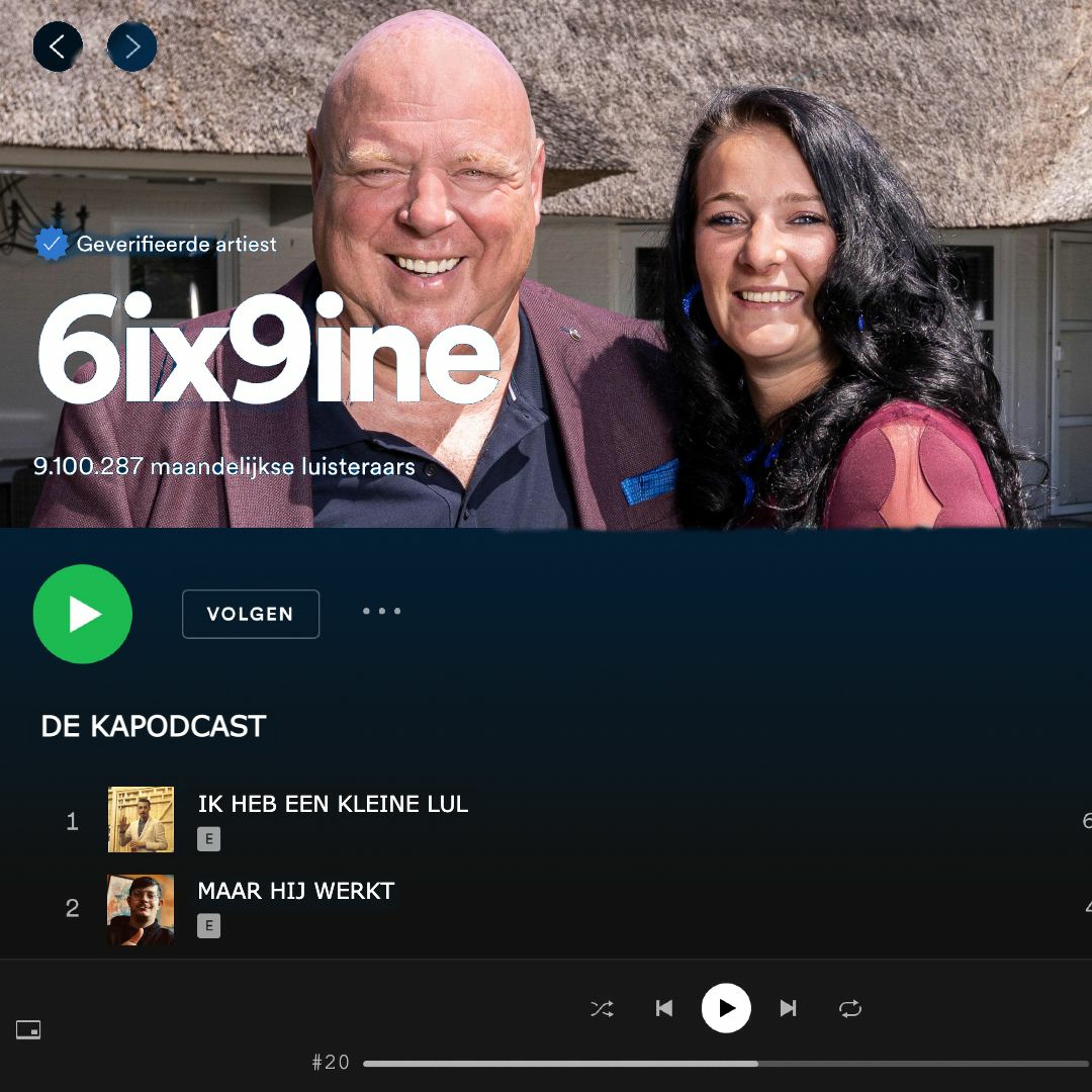Viewport: 1092px width, 1092px height.
Task: Click the blue verified artist checkmark badge
Action: (x=52, y=244)
